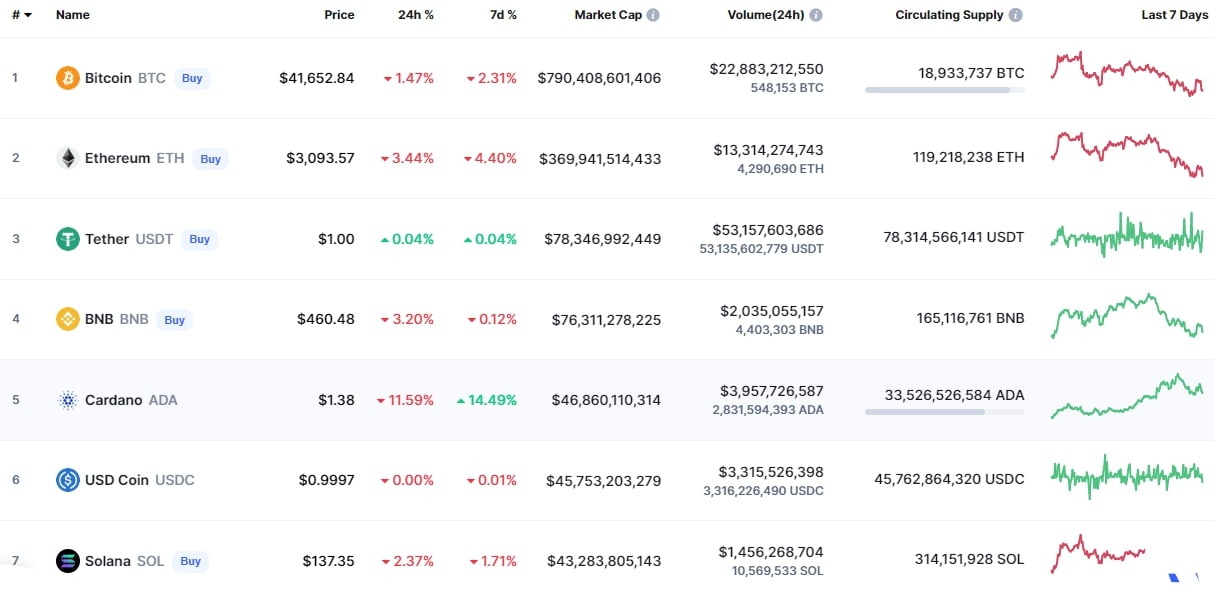Image resolution: width=1215 pixels, height=590 pixels.
Task: Click USD Coin price $0.9997
Action: 327,480
